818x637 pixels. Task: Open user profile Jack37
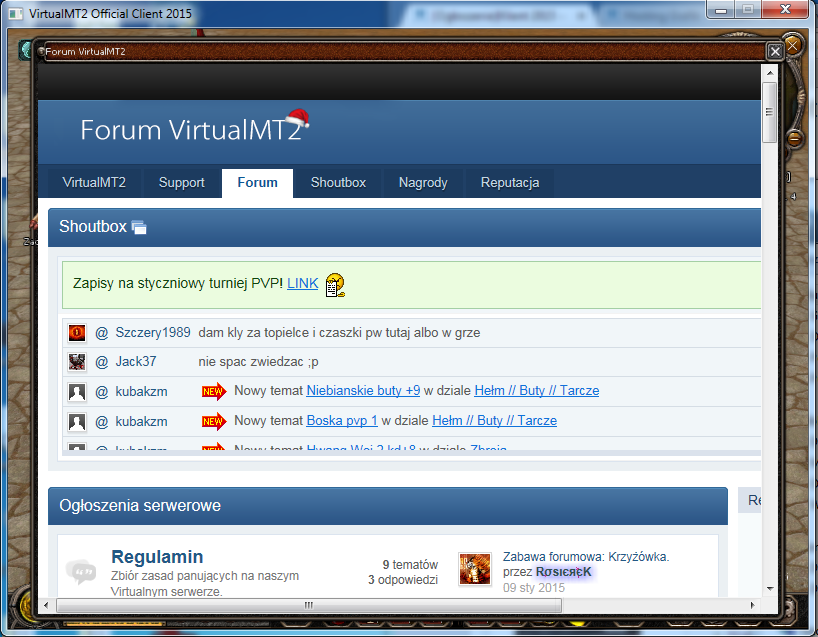(136, 362)
